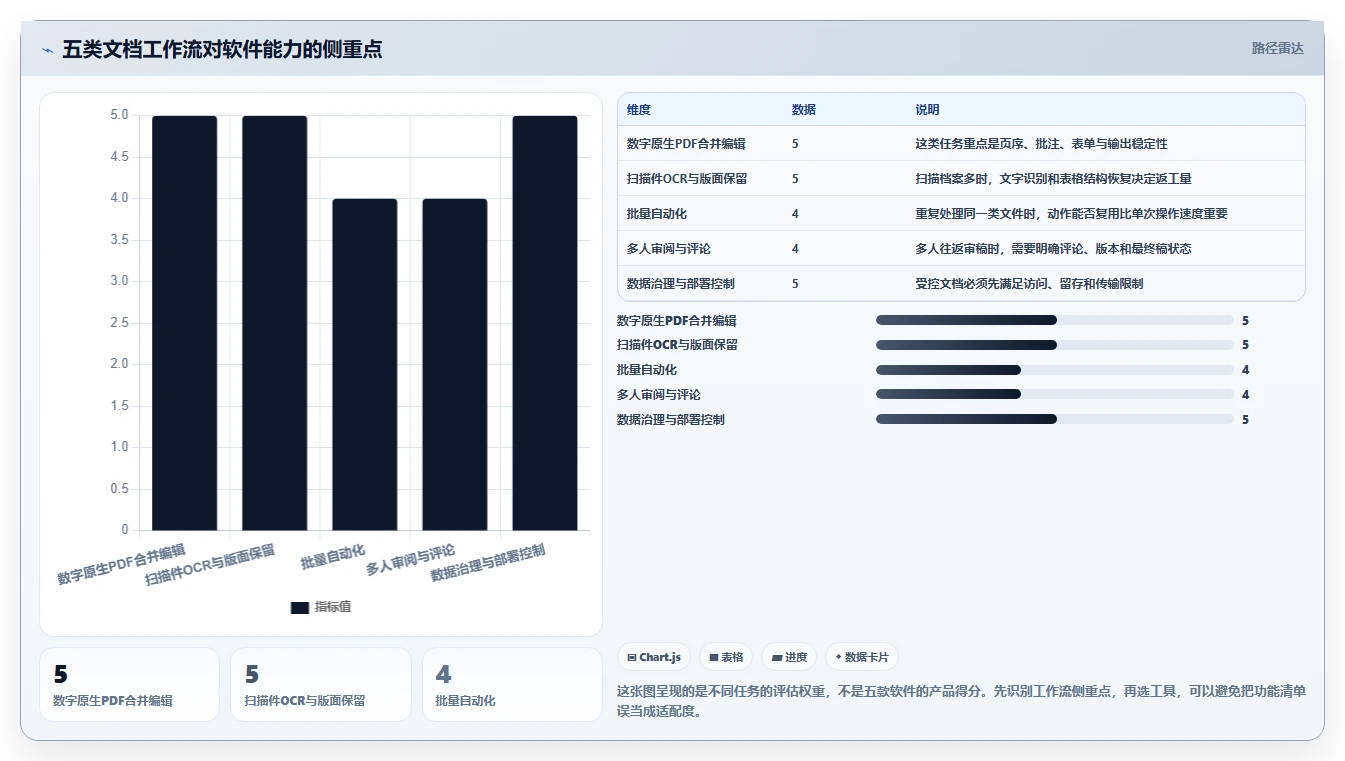
Task: Open the data card 批量自动化
Action: [512, 684]
